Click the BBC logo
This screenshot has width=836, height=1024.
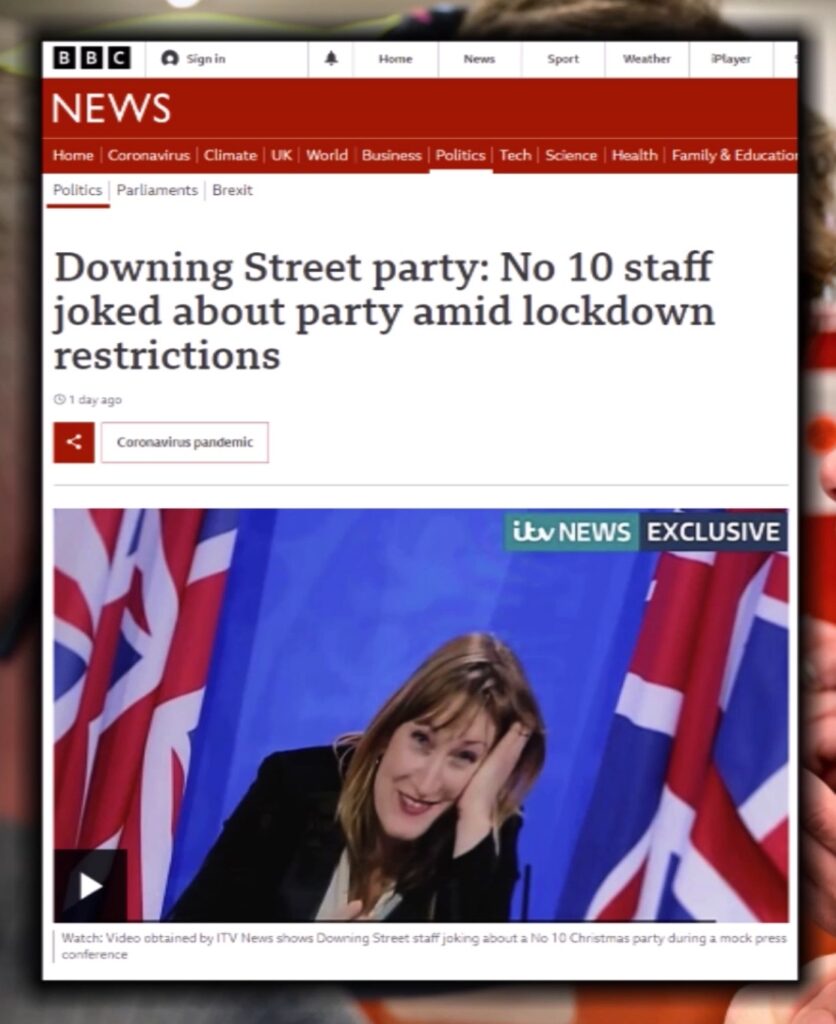pyautogui.click(x=91, y=58)
